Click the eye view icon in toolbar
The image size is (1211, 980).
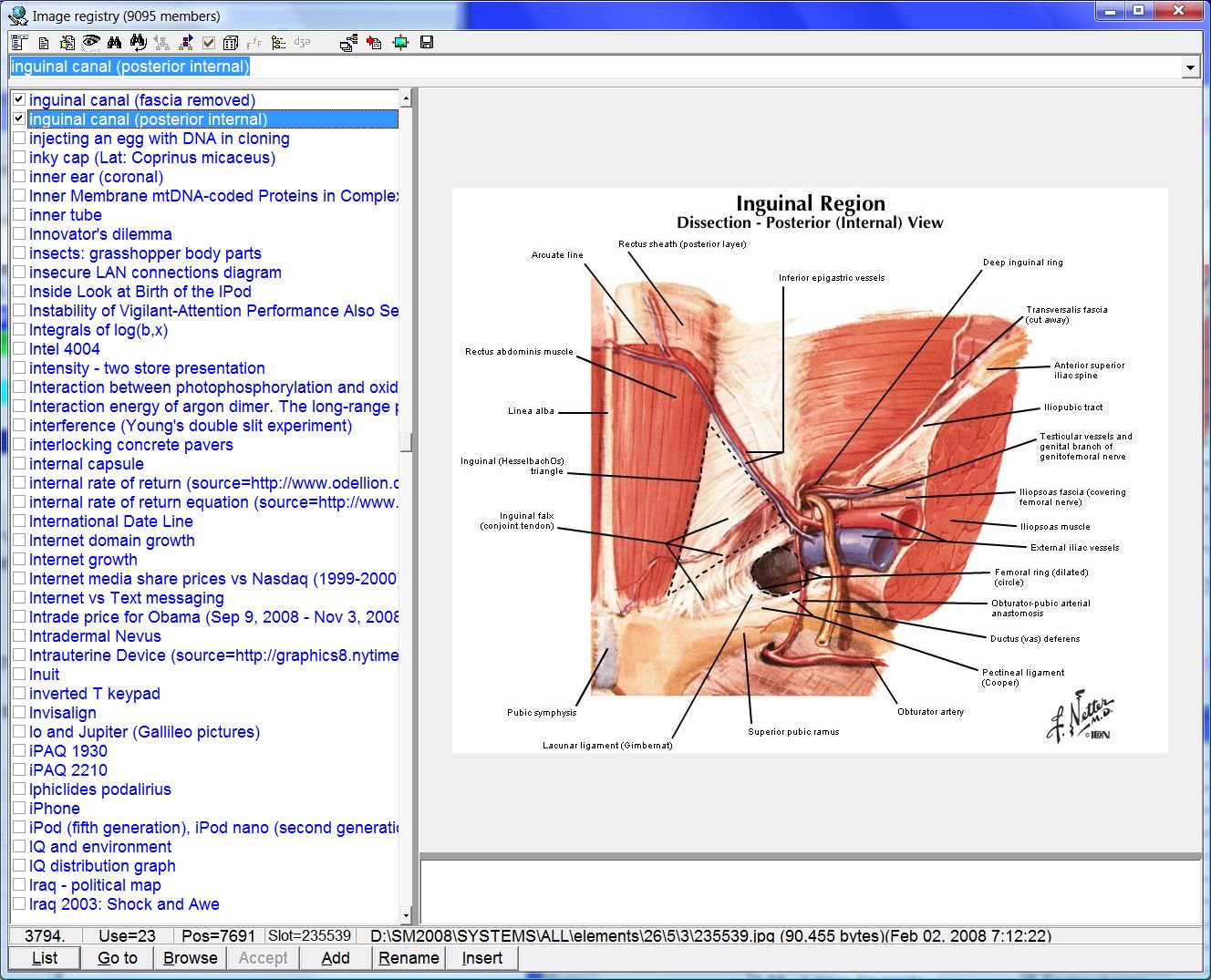tap(90, 43)
